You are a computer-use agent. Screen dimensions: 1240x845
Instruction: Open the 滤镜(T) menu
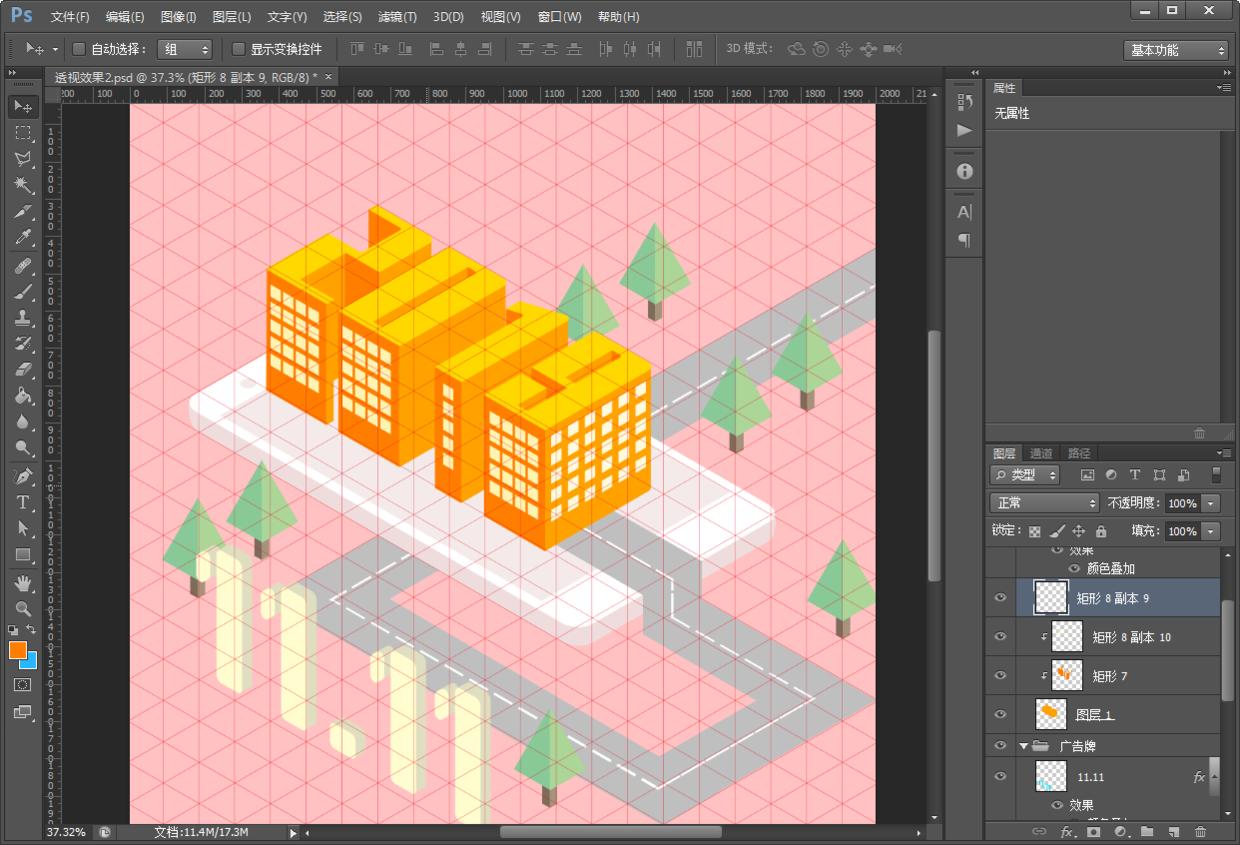[x=397, y=17]
